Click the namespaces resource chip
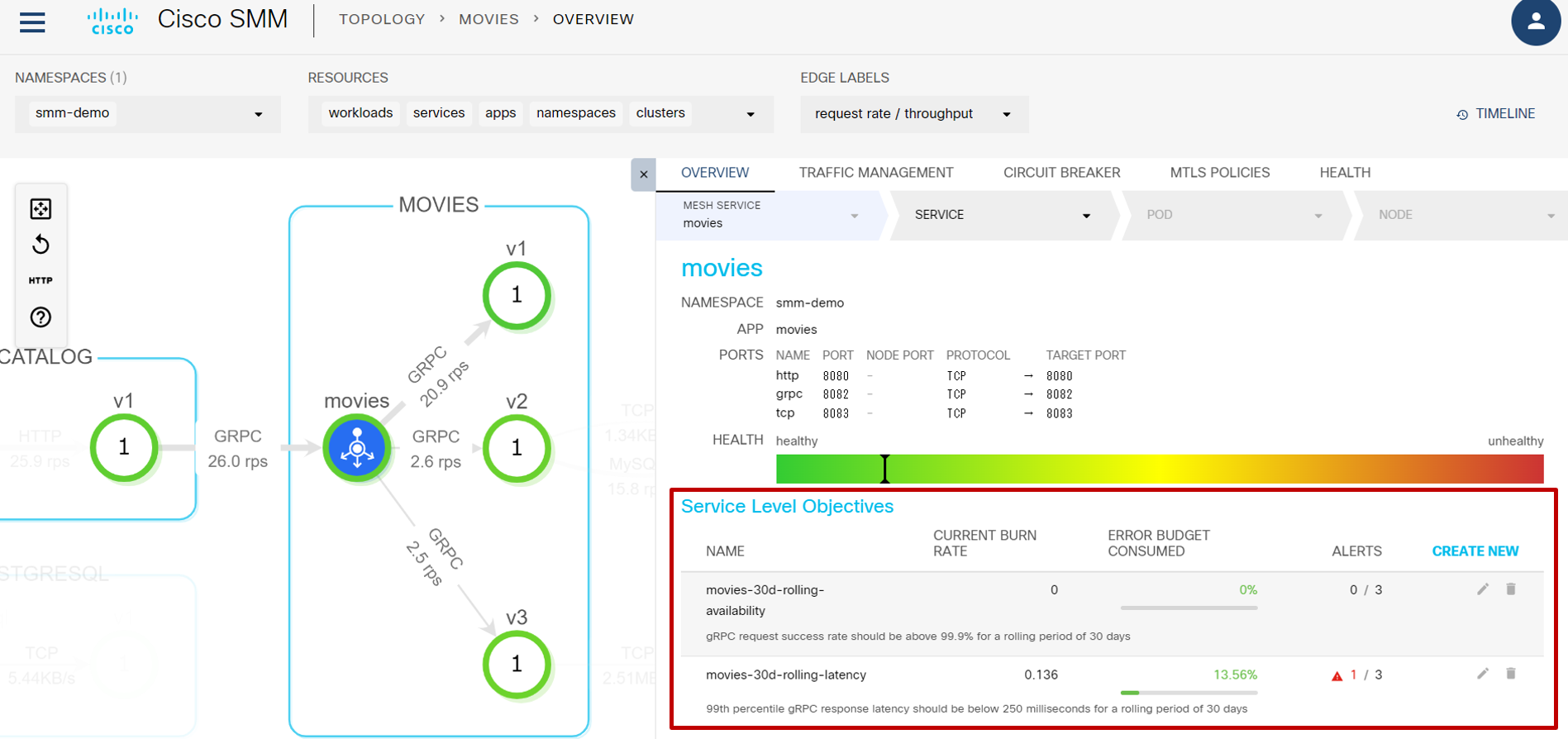Screen dimensions: 1568x739 click(x=576, y=113)
